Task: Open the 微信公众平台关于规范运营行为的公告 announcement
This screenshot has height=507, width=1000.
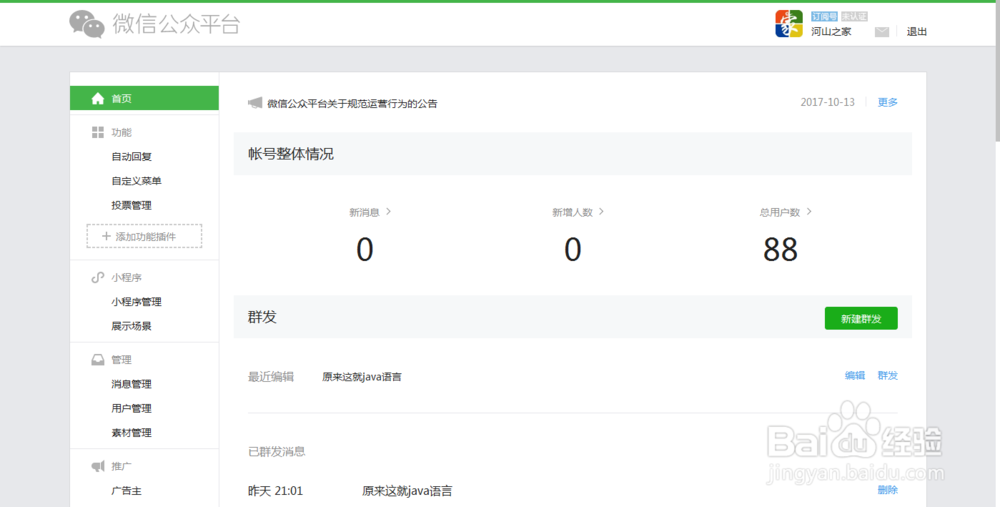Action: point(352,103)
